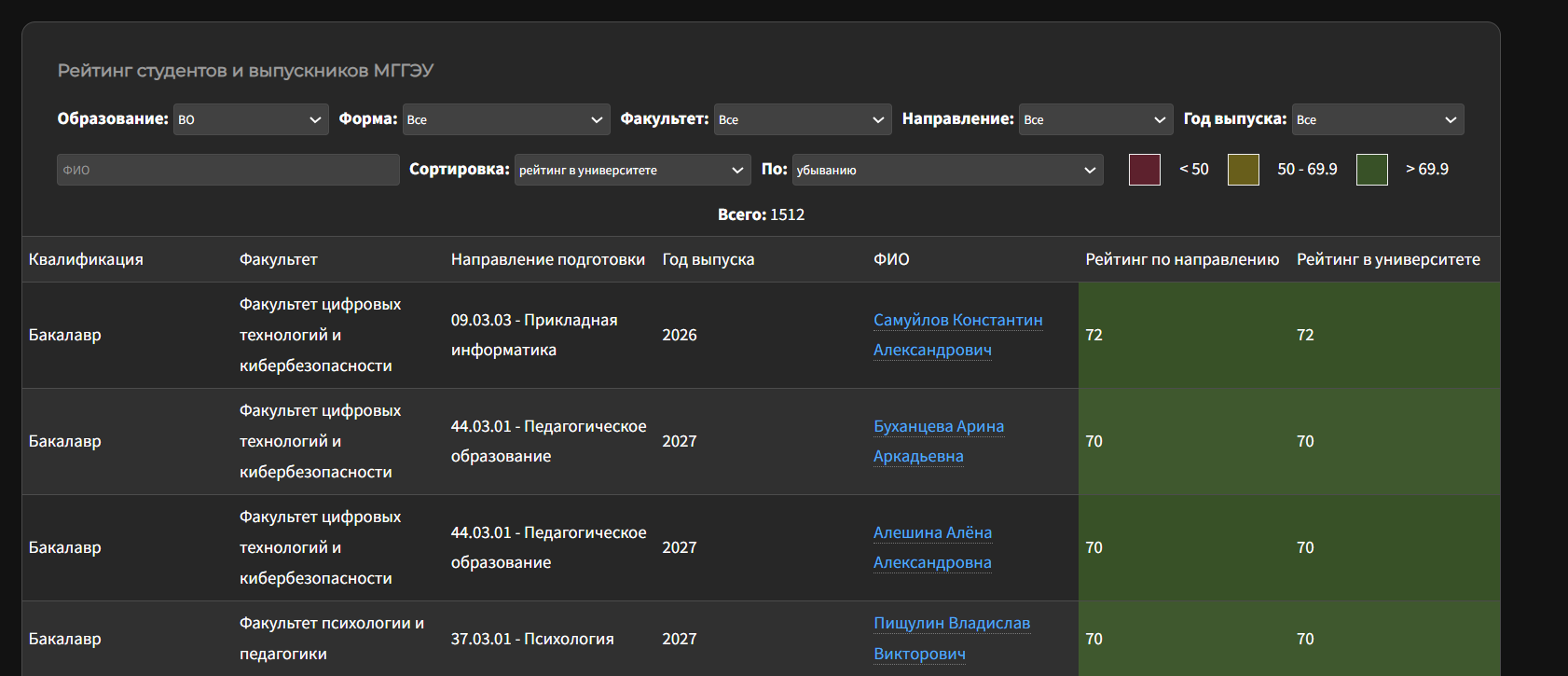Open the Сортировка dropdown

click(631, 170)
